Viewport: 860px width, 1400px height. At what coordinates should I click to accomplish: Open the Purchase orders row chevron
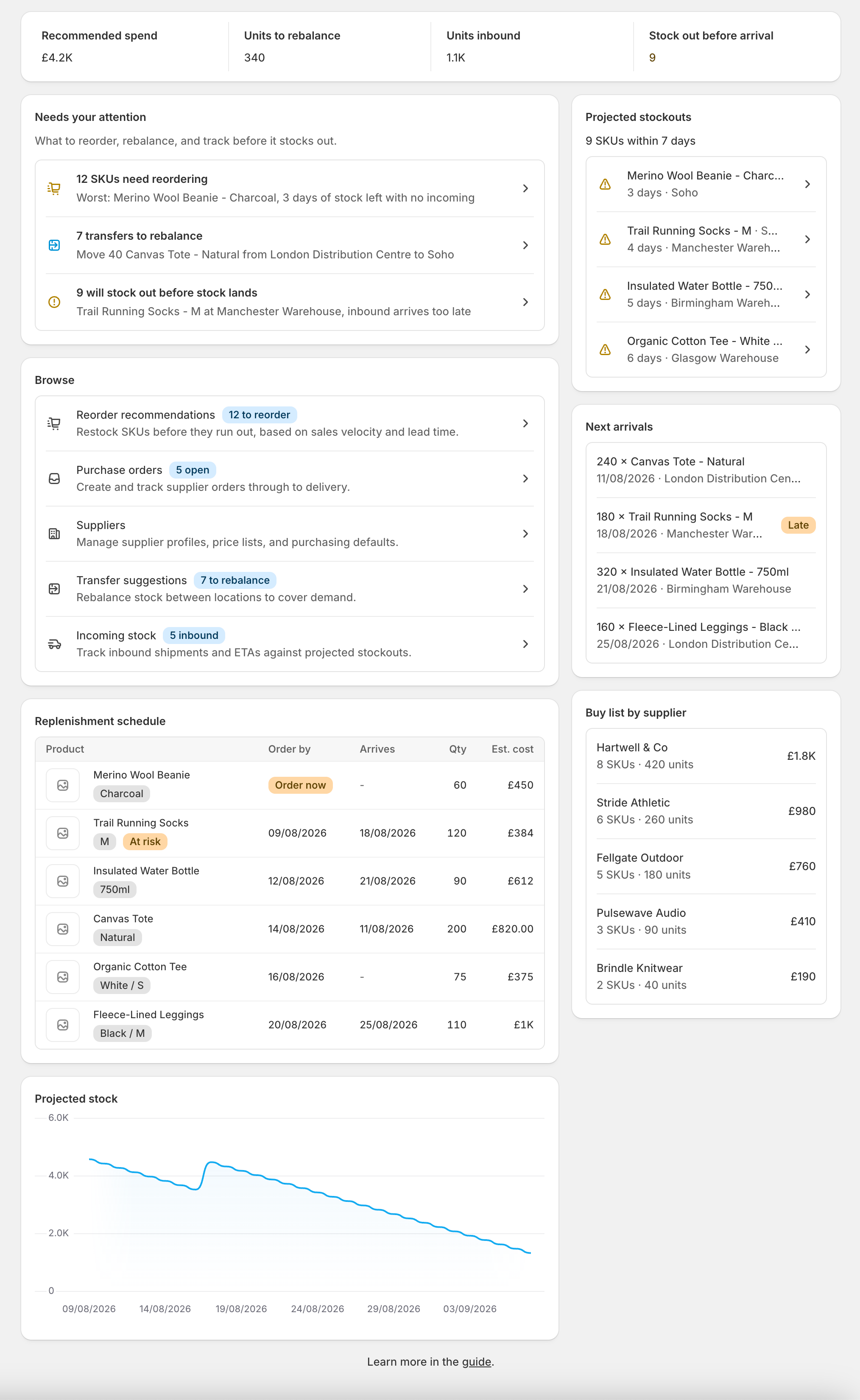[x=525, y=479]
